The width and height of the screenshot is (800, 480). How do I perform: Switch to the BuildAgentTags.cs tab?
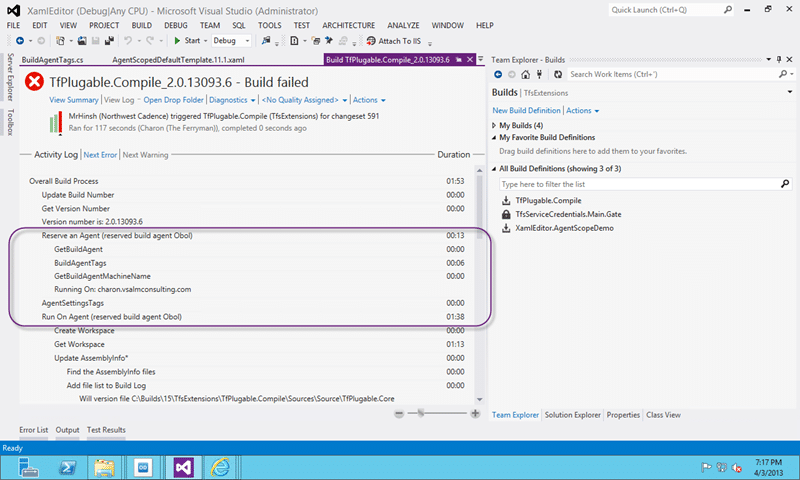(x=53, y=60)
